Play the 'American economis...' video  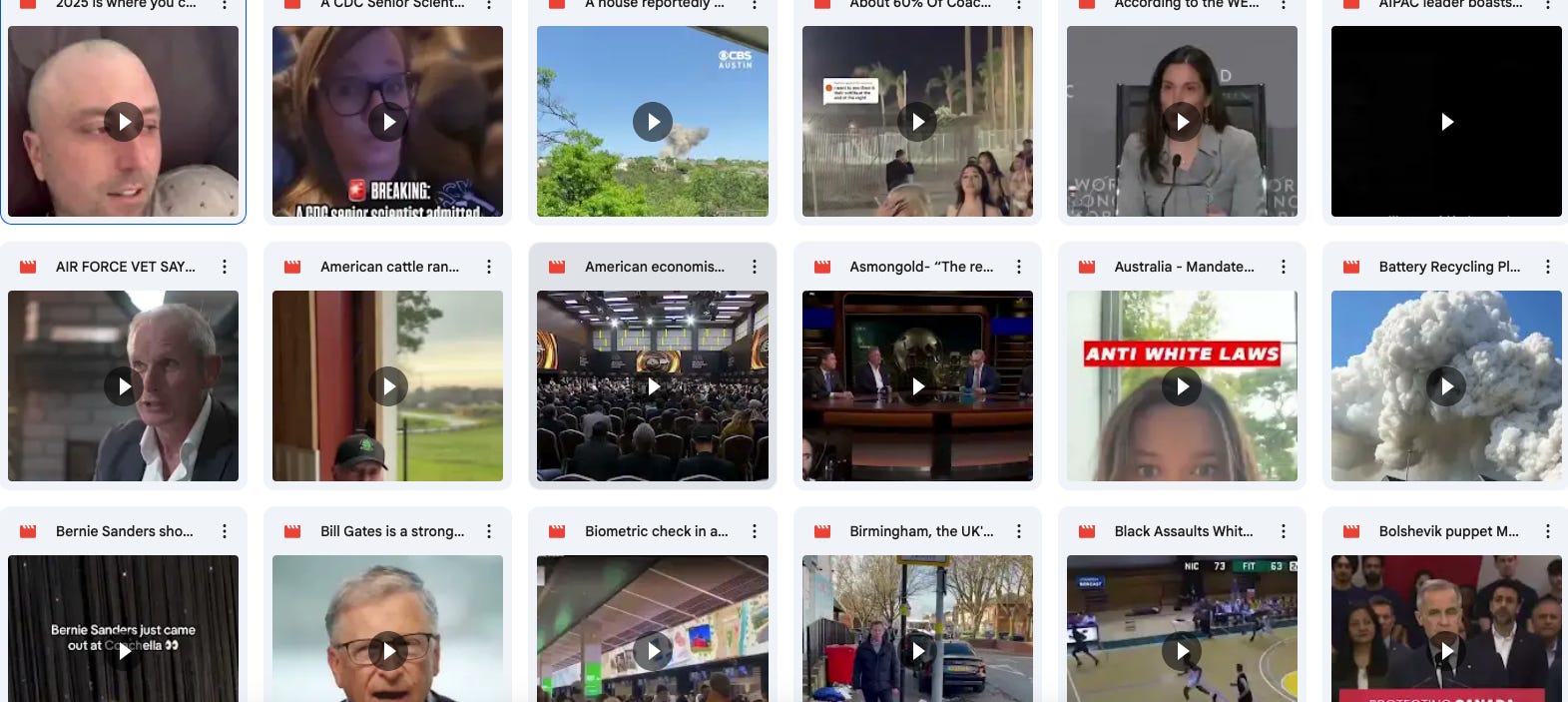click(x=653, y=386)
